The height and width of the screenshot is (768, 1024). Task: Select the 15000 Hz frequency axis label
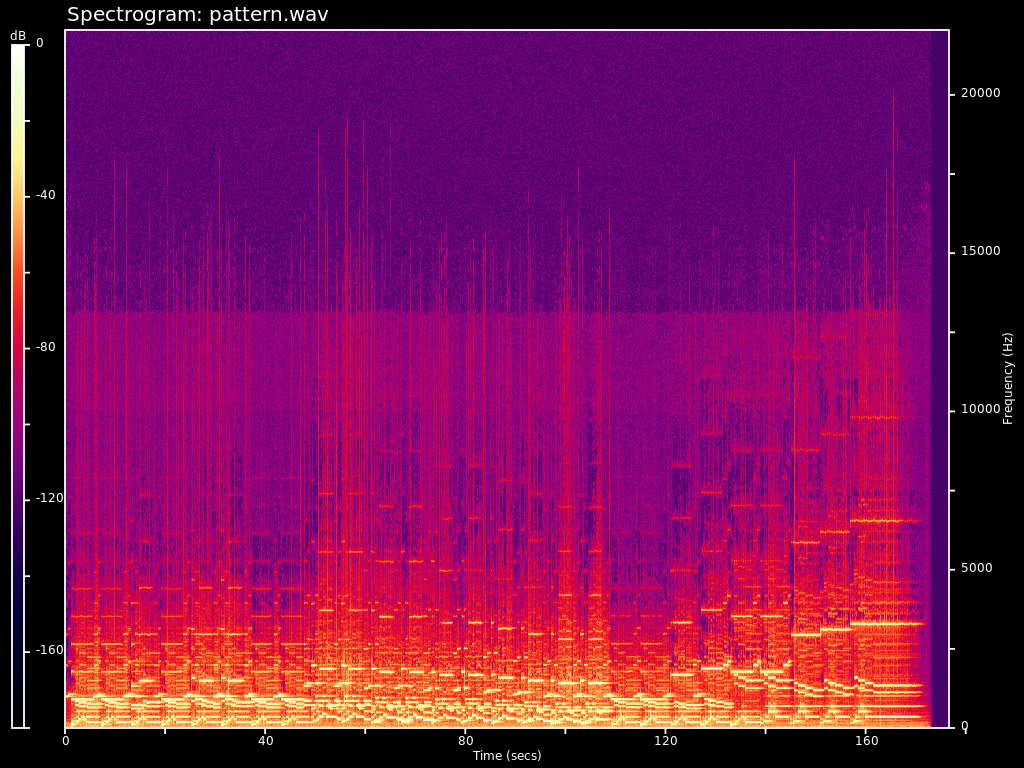tap(980, 252)
